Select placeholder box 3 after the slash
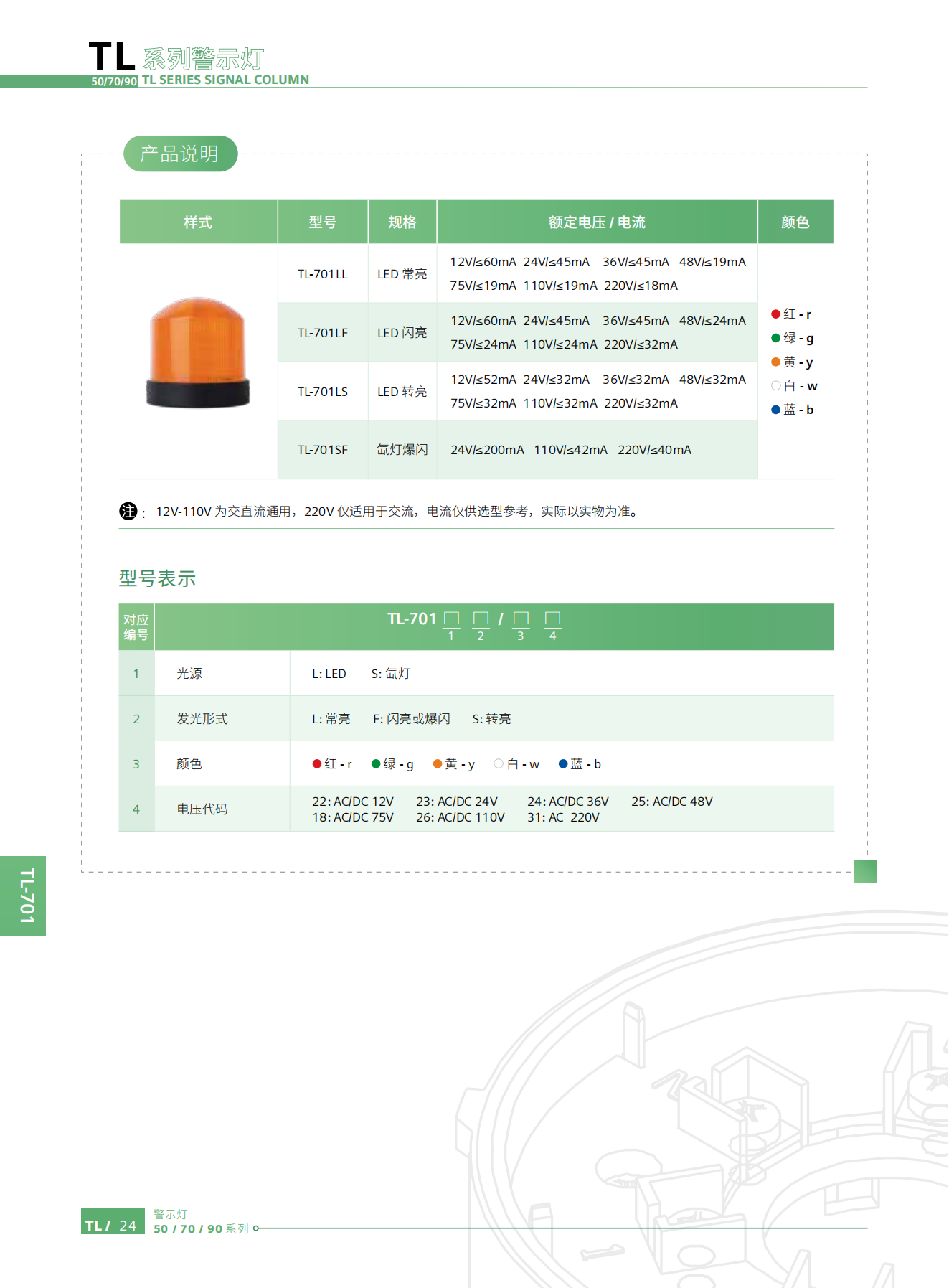The image size is (949, 1288). [521, 619]
